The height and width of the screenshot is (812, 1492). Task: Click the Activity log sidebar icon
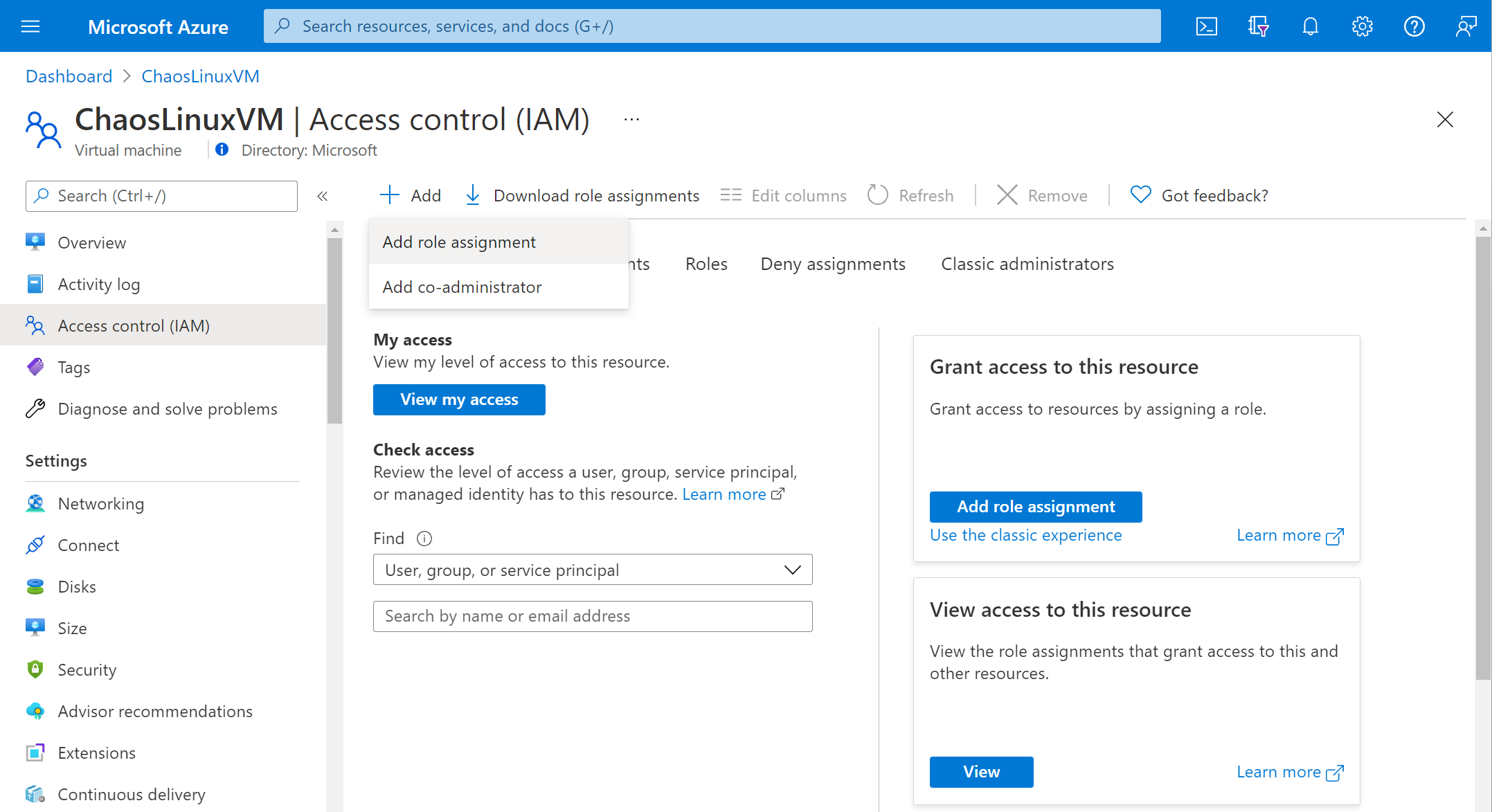tap(36, 283)
